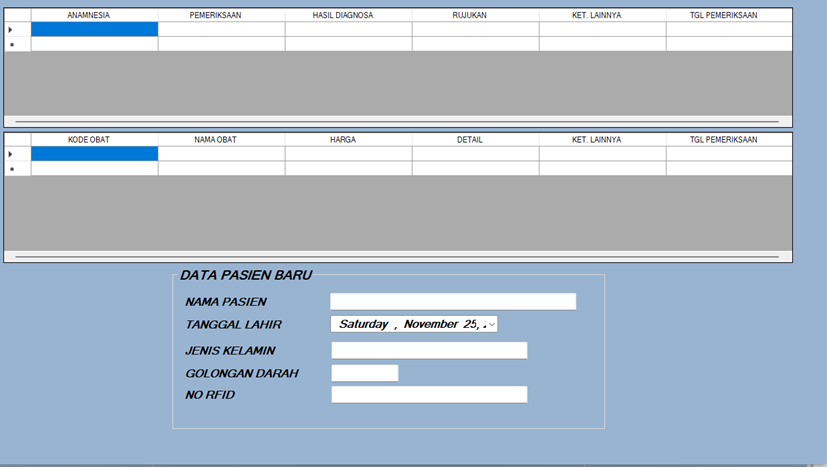Click the horizontal scrollbar of the anamnesia grid
The height and width of the screenshot is (467, 827).
pos(397,121)
